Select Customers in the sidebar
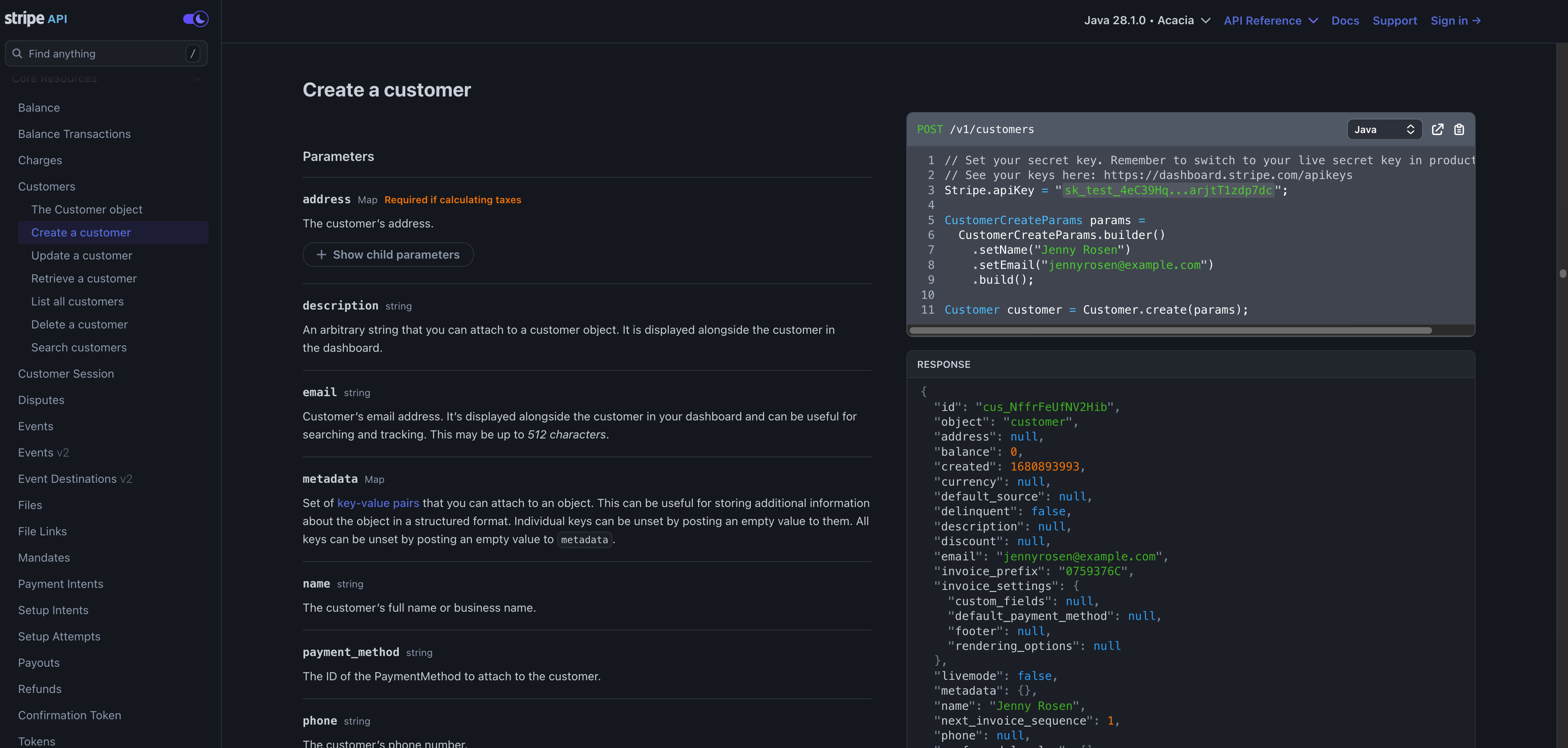Viewport: 1568px width, 748px height. (x=47, y=186)
